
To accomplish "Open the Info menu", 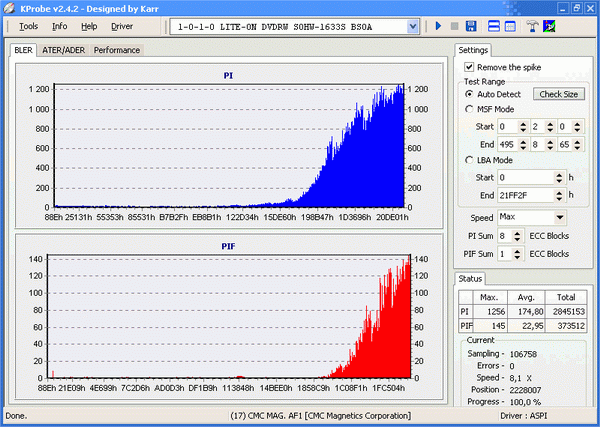I will tap(60, 26).
